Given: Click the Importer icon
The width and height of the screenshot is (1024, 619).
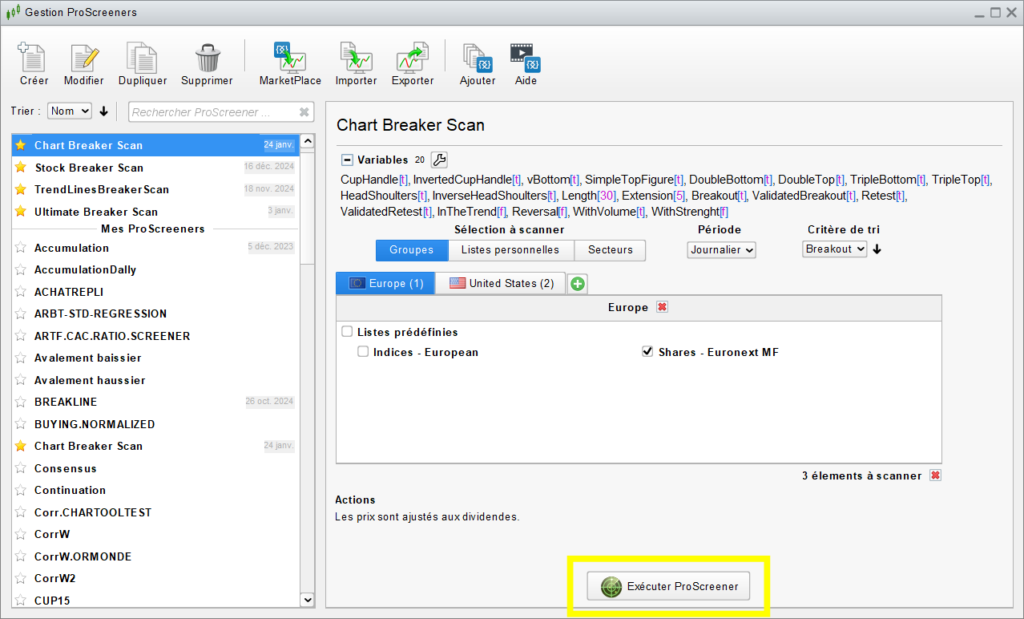Looking at the screenshot, I should pos(355,57).
